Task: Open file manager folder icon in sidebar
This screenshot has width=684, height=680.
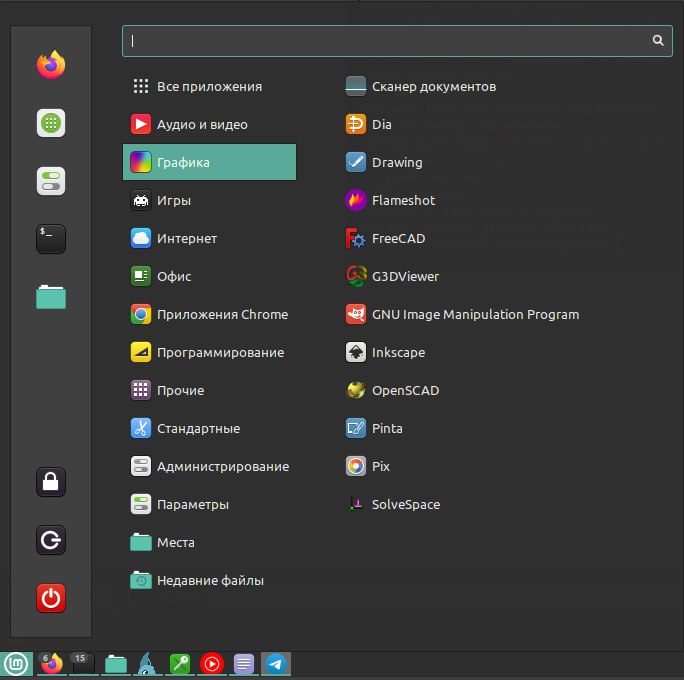Action: click(x=51, y=297)
